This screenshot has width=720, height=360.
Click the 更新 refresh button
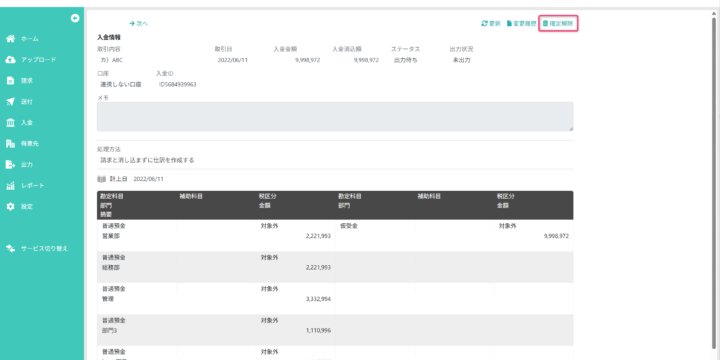491,23
